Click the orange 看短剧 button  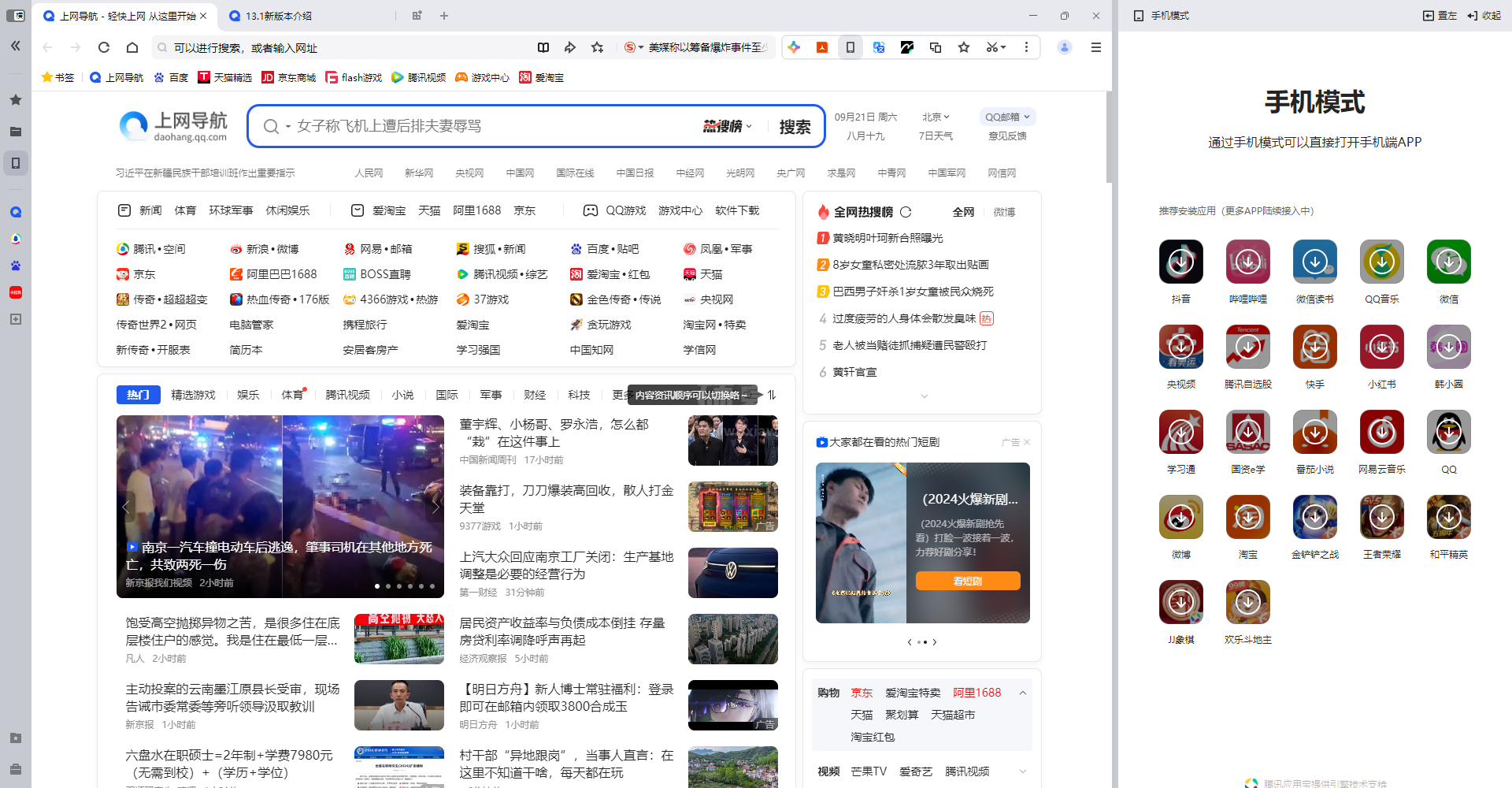[968, 581]
